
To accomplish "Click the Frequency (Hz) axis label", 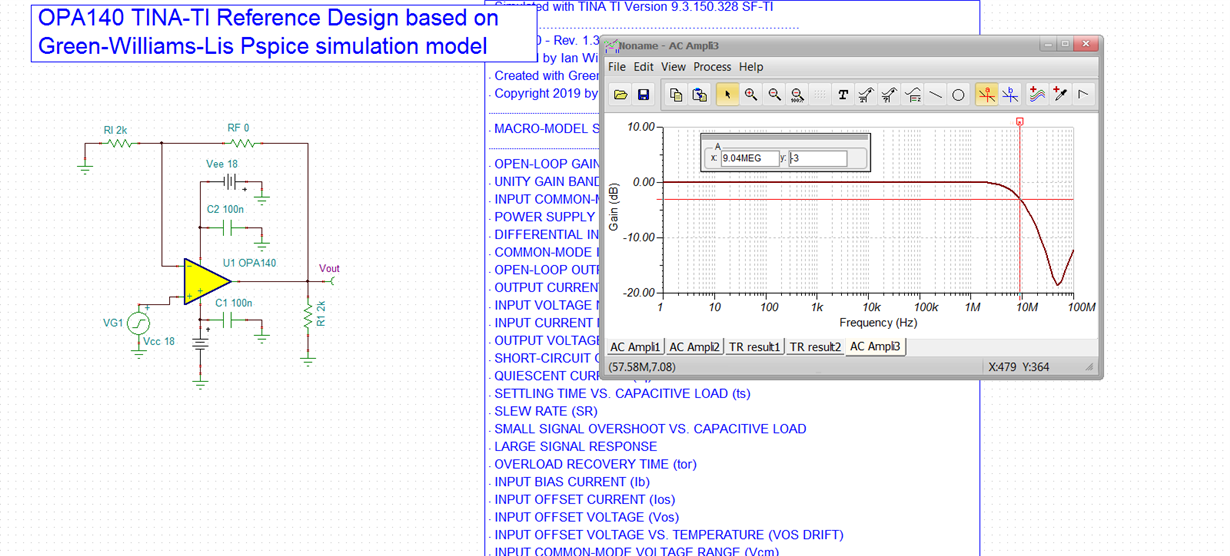I will pyautogui.click(x=878, y=323).
